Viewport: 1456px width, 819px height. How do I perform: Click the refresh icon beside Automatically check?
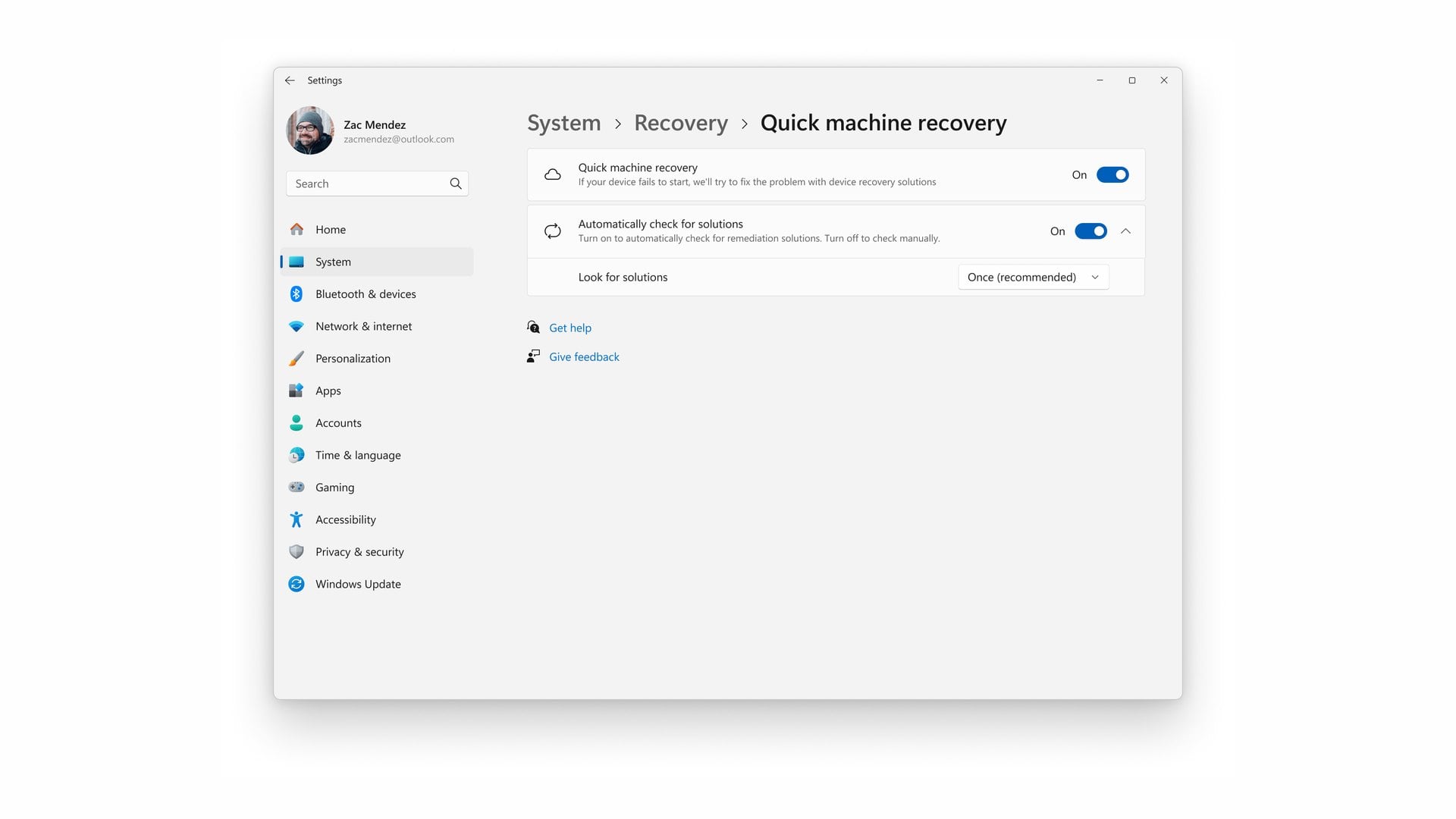[x=553, y=231]
